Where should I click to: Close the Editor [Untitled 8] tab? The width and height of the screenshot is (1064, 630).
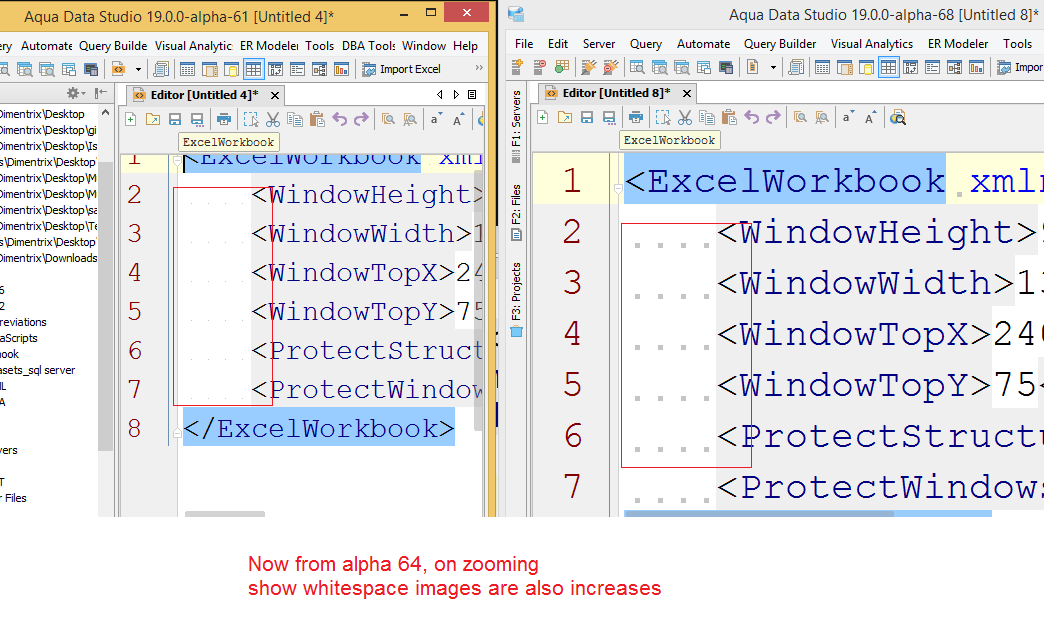pyautogui.click(x=687, y=93)
